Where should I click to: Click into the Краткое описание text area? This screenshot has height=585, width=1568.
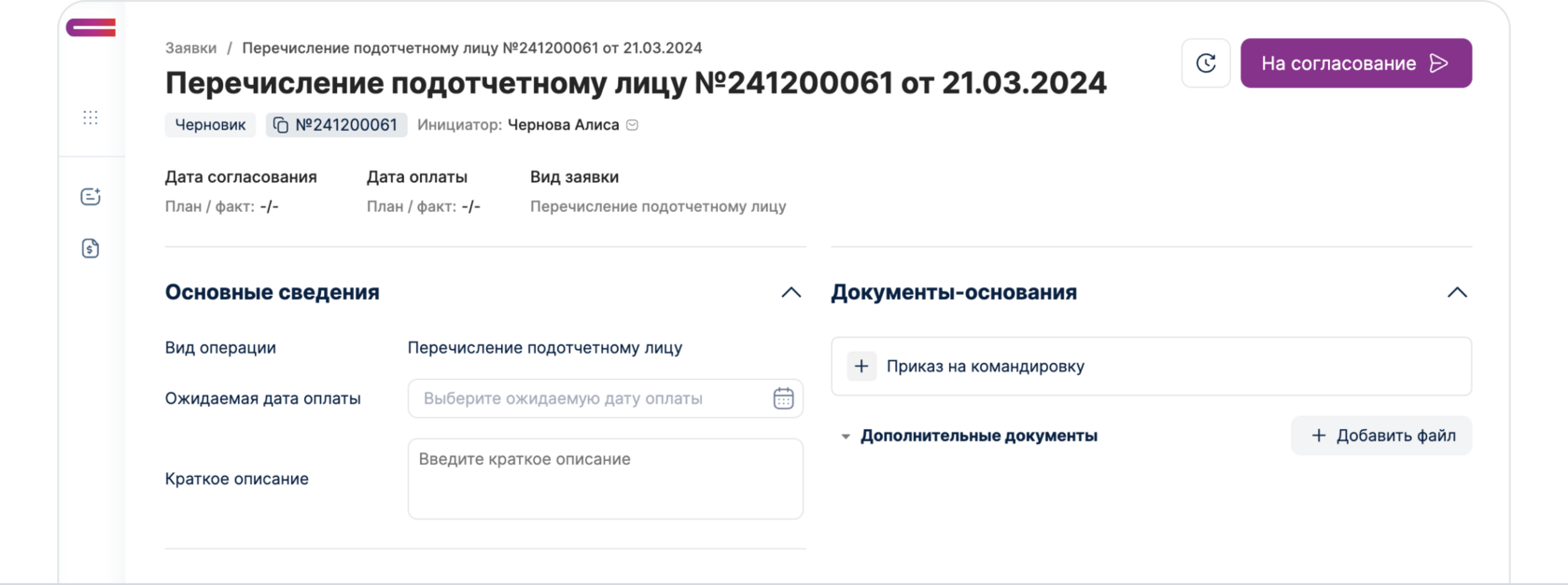[605, 479]
